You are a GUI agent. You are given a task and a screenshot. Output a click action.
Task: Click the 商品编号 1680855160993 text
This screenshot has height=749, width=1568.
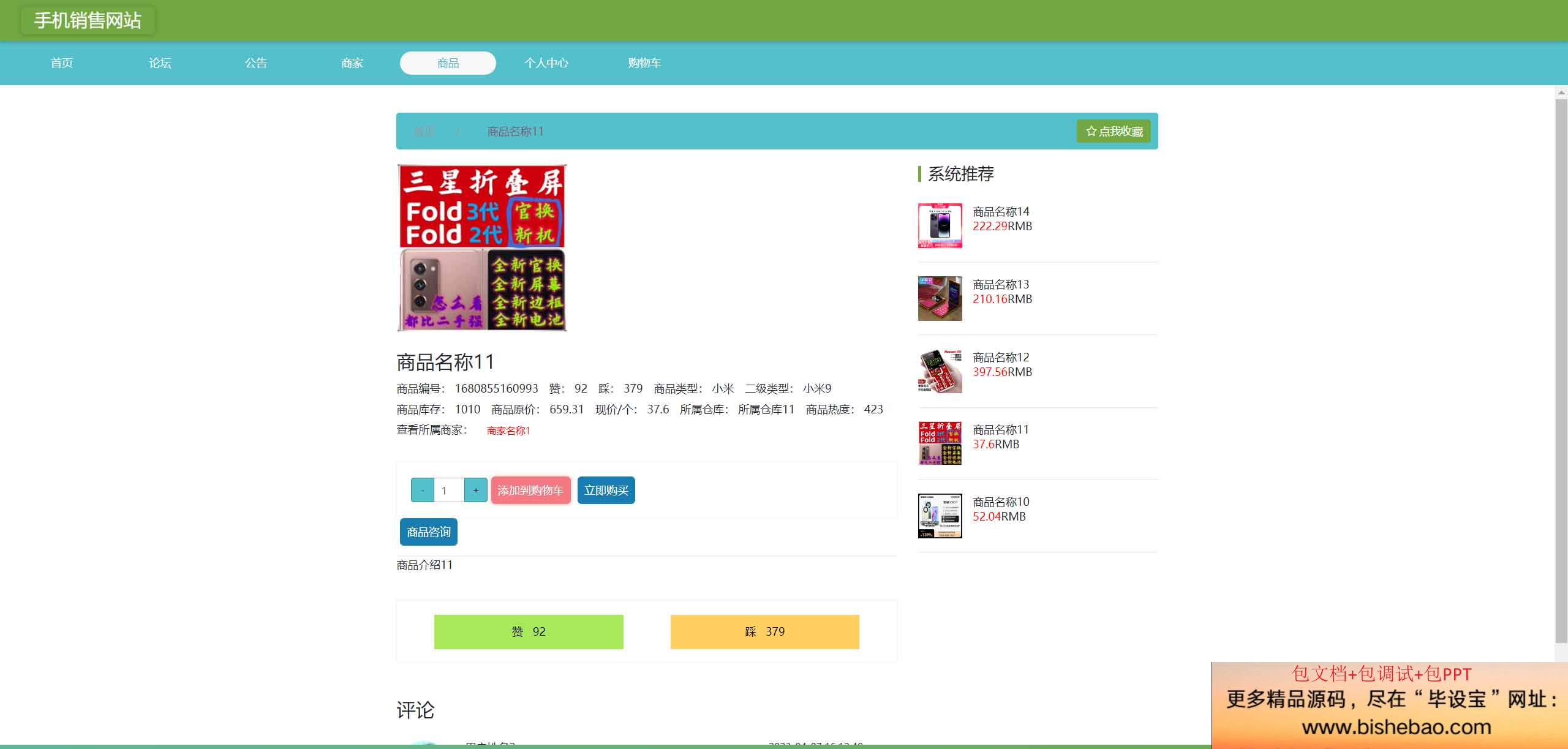467,388
